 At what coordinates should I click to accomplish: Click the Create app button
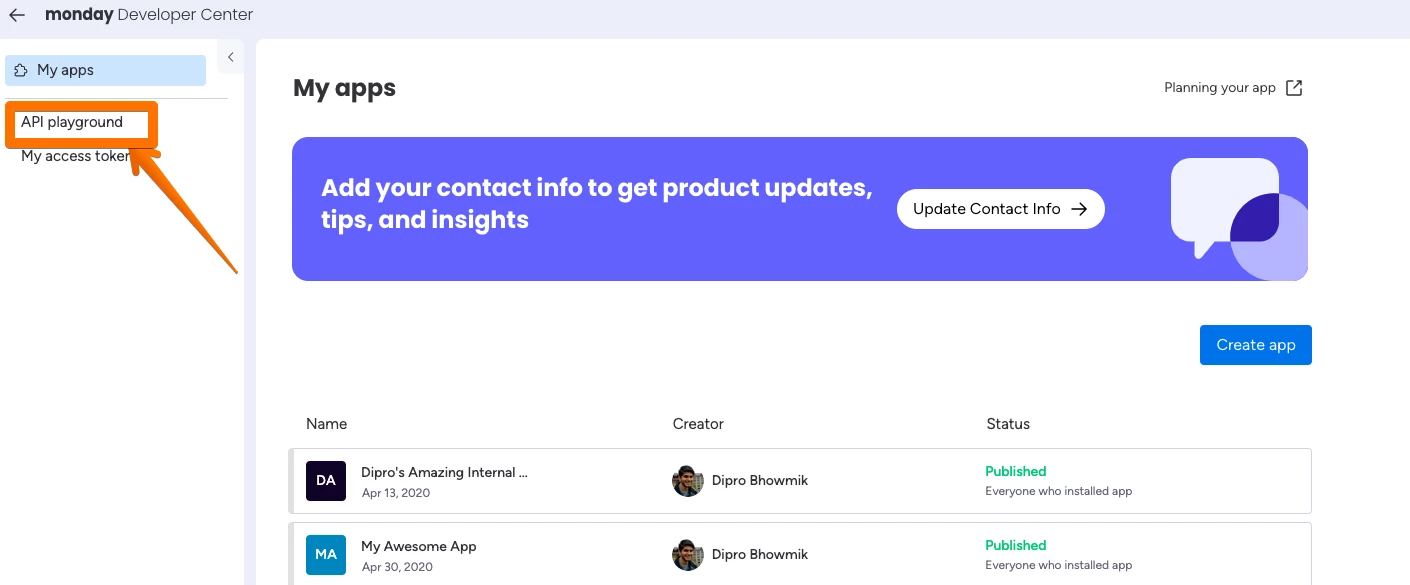(x=1256, y=345)
